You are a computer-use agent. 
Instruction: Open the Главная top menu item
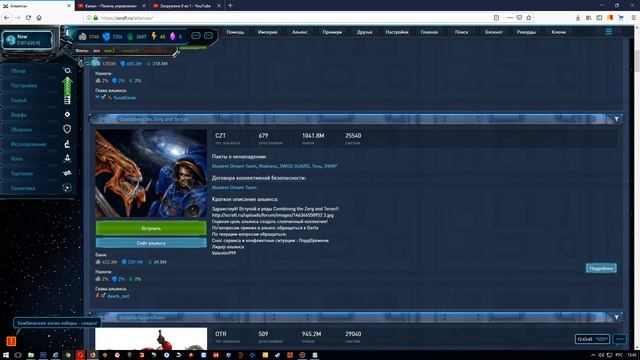[x=429, y=32]
